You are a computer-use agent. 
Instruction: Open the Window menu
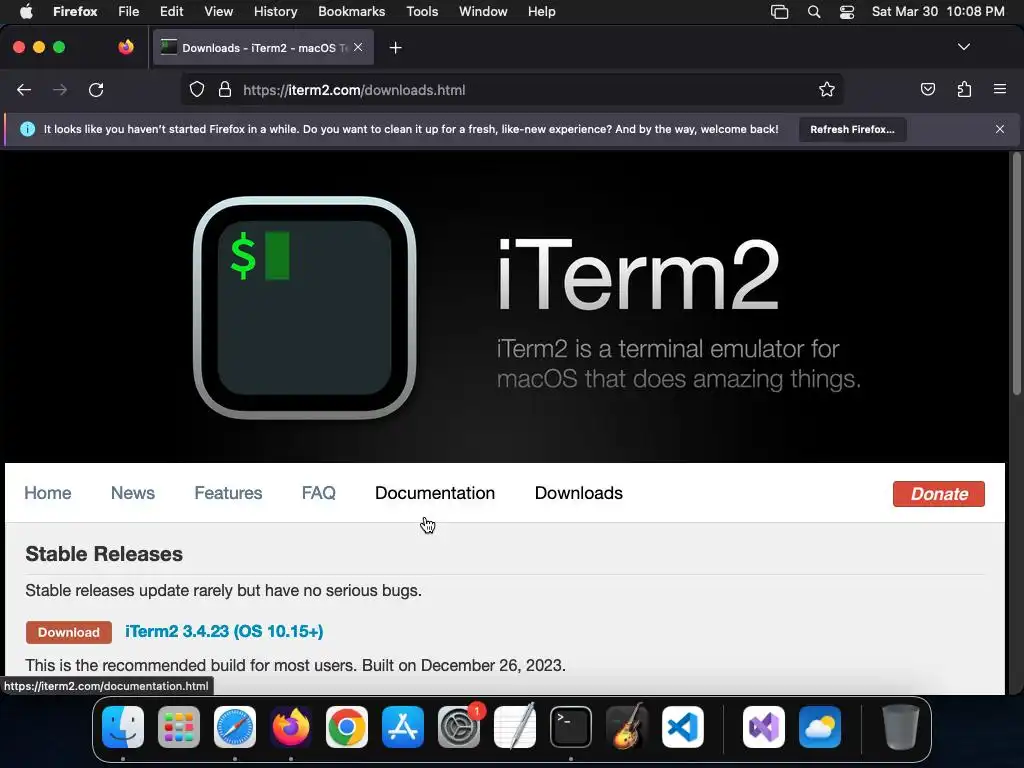483,11
